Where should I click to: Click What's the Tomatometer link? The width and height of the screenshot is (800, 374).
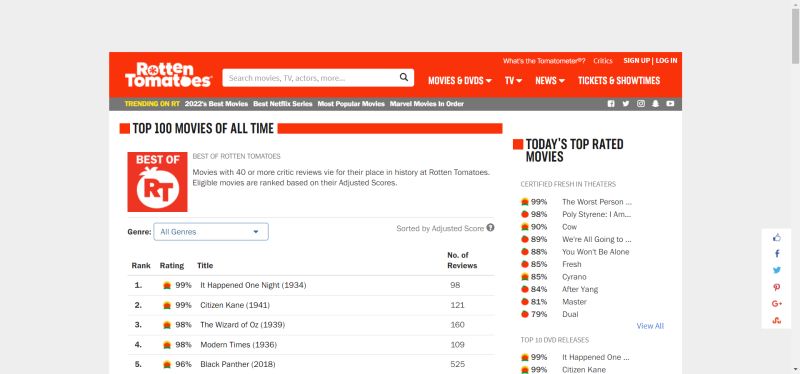click(544, 61)
